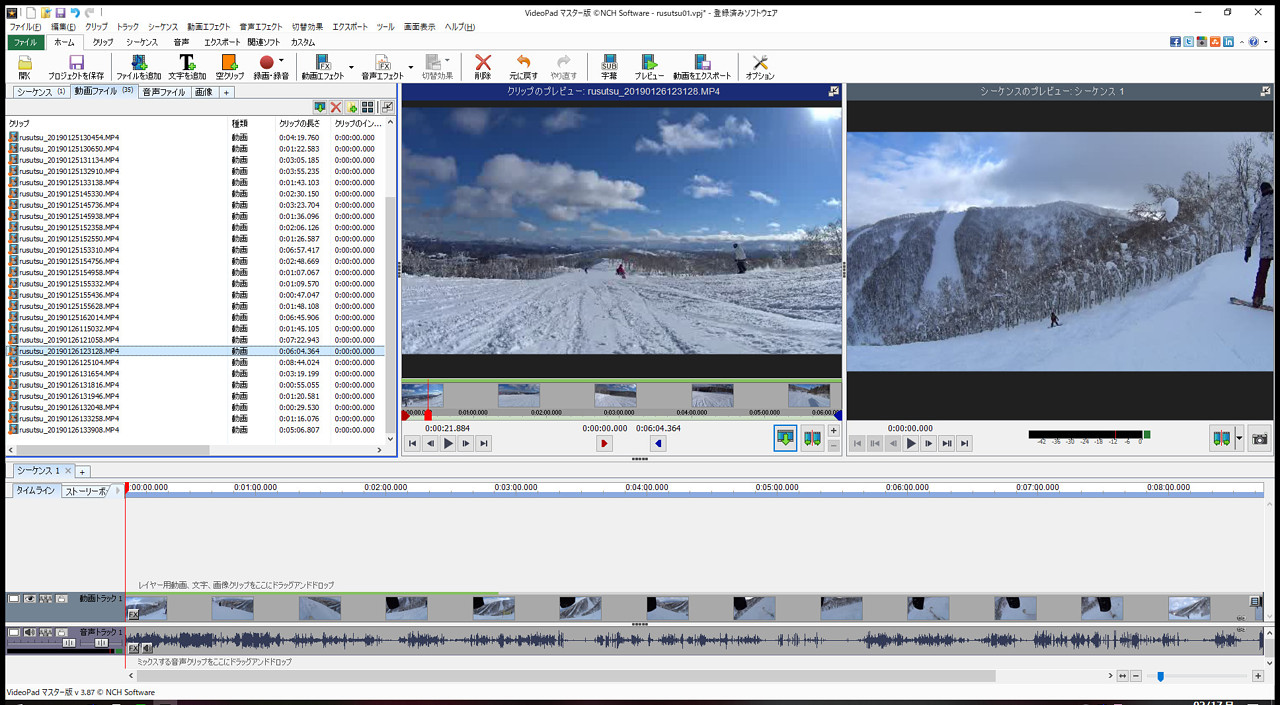This screenshot has width=1280, height=705.
Task: Mute 音声トラック 1 with speaker icon
Action: (x=30, y=632)
